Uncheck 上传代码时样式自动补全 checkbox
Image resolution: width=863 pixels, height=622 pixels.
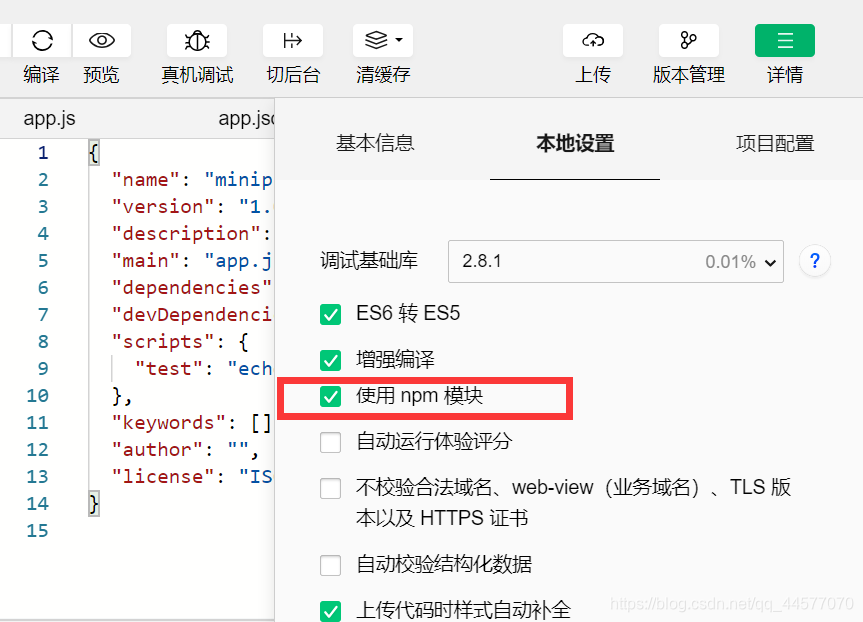[330, 611]
